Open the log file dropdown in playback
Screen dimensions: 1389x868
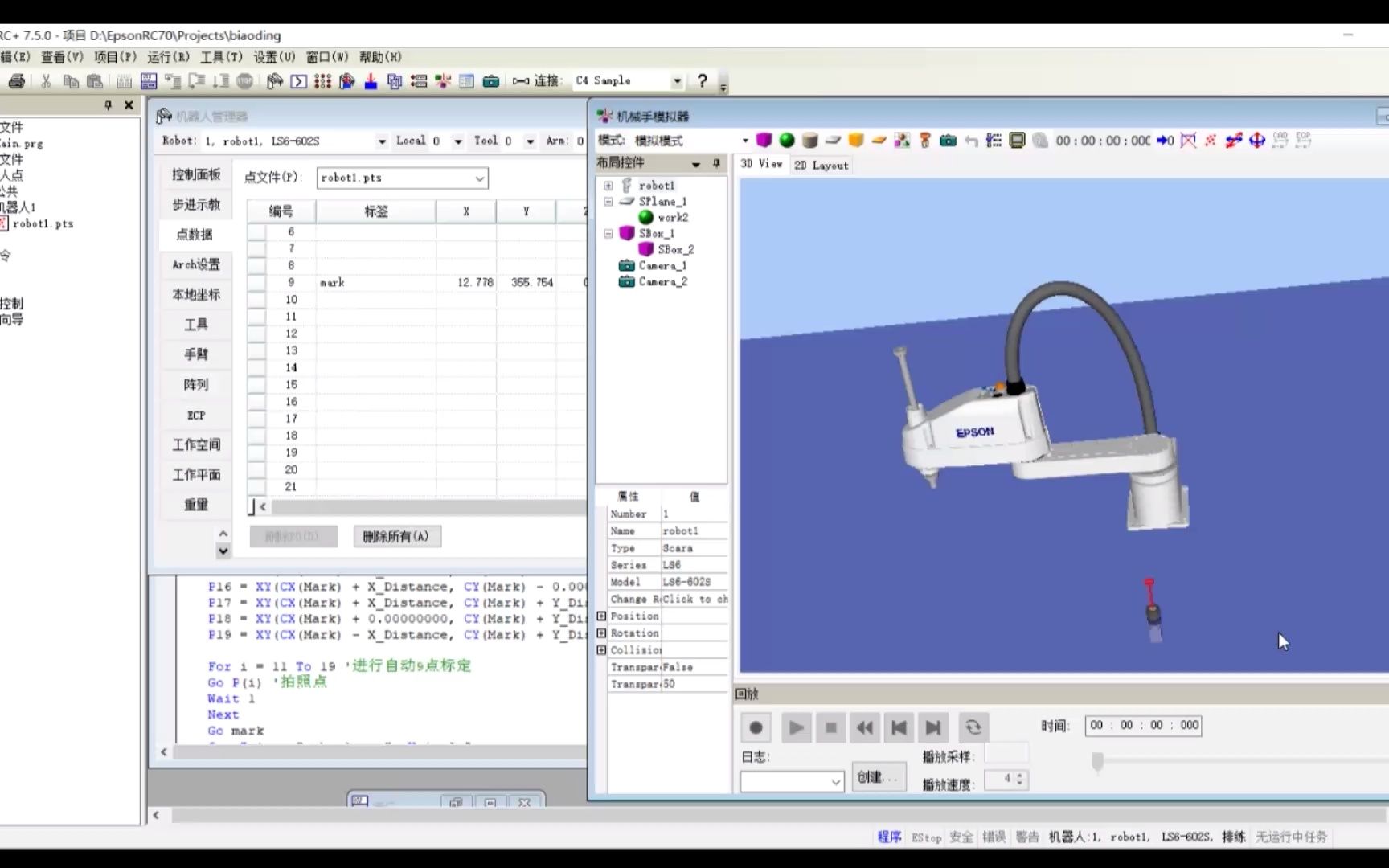pyautogui.click(x=836, y=781)
